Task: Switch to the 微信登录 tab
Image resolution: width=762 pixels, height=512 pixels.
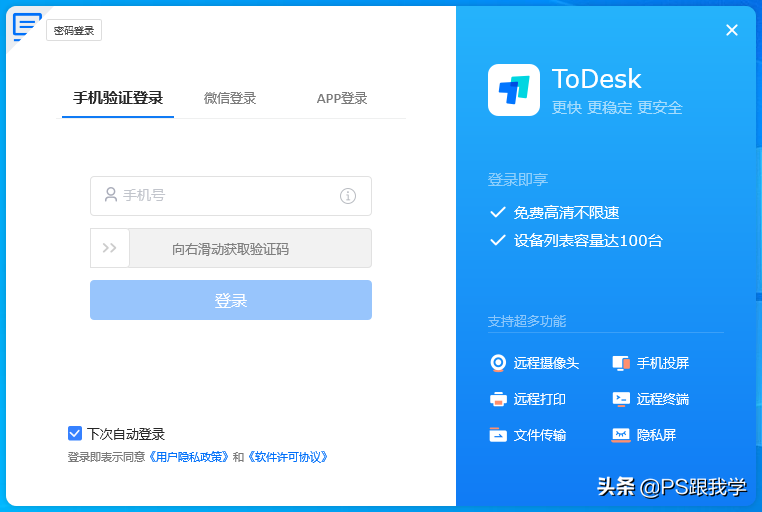Action: 230,98
